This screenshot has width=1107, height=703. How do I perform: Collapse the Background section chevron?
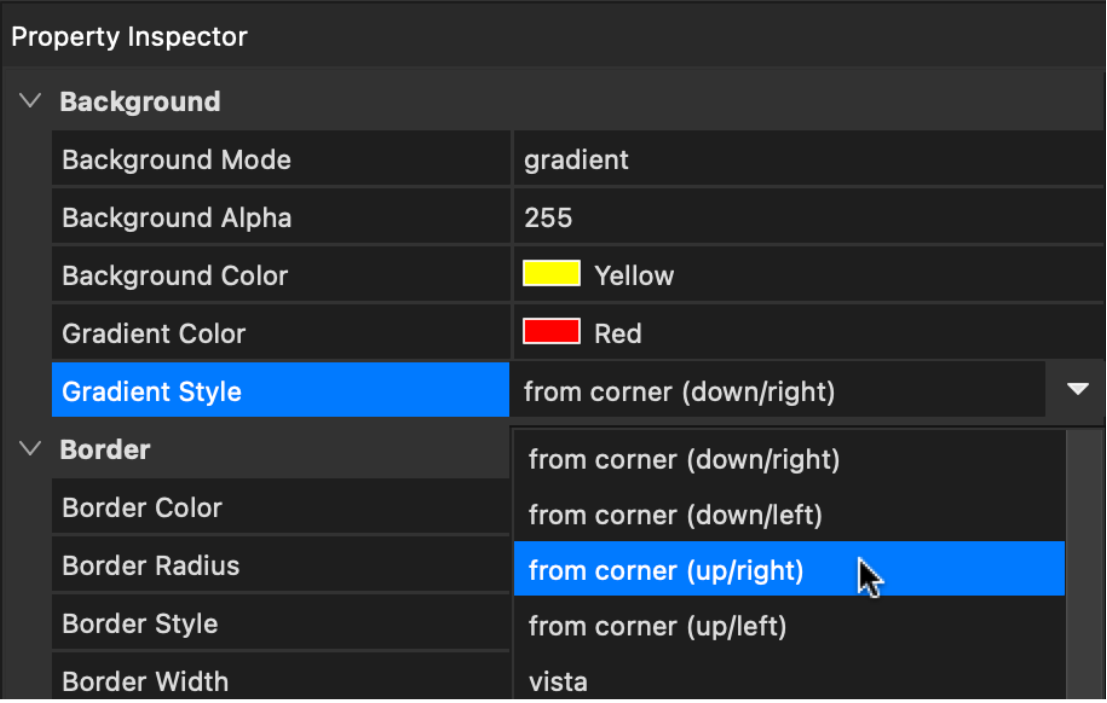point(31,101)
